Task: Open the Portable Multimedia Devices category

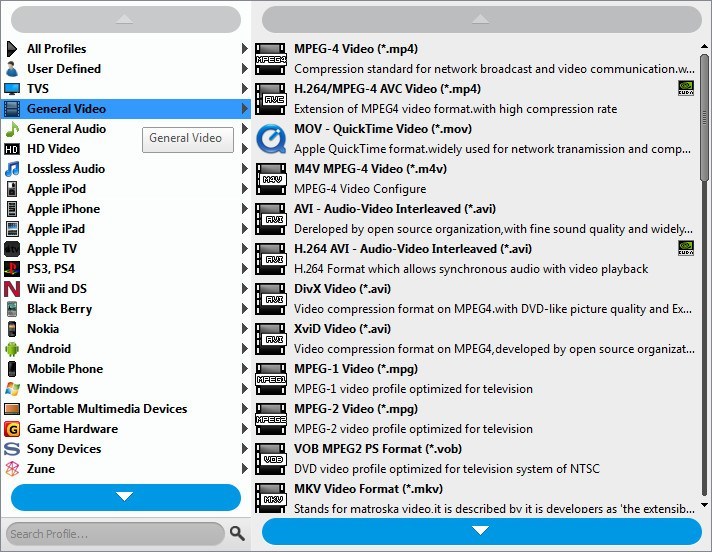Action: click(126, 409)
